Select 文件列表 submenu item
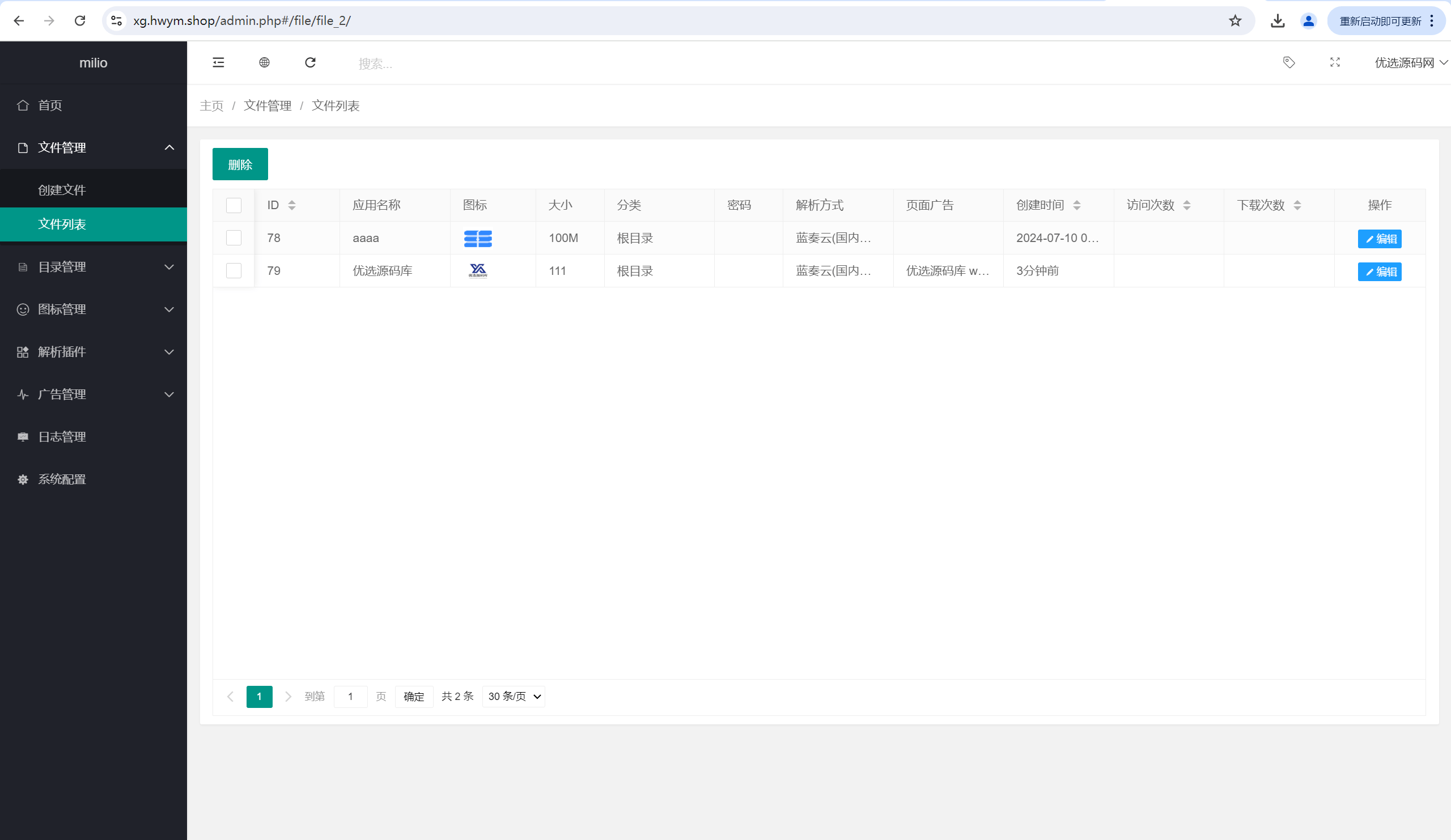1451x840 pixels. (x=94, y=224)
